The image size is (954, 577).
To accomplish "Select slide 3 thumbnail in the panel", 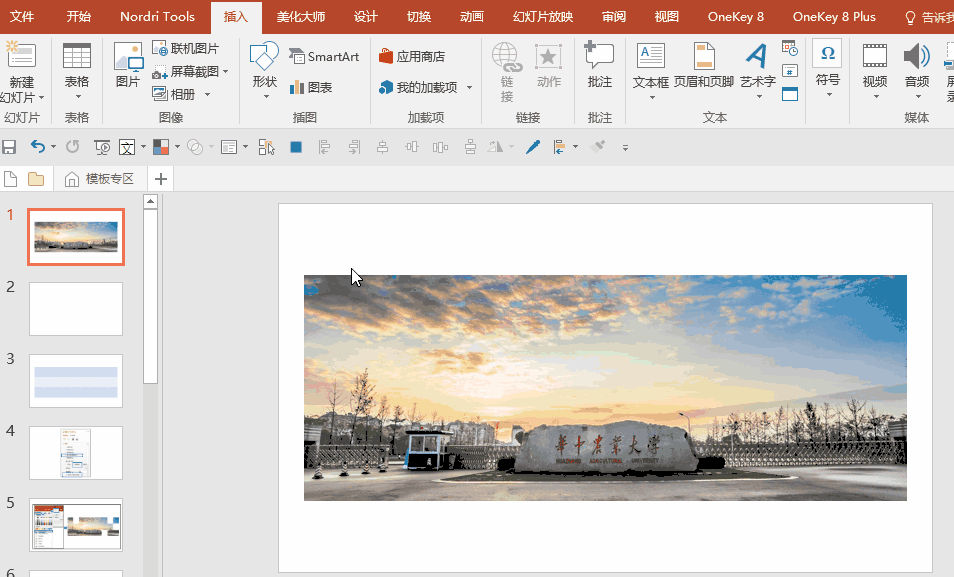I will [76, 380].
